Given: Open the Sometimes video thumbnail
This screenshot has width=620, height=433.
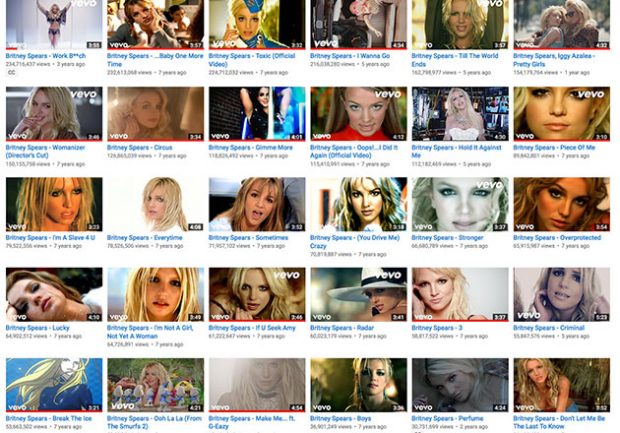Looking at the screenshot, I should coord(257,204).
